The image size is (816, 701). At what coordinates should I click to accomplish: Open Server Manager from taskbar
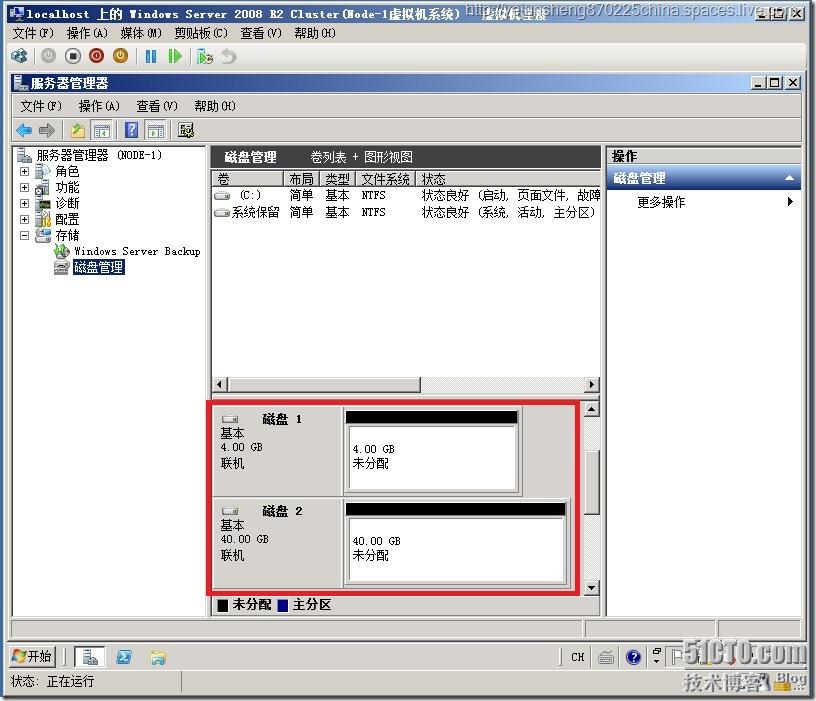pos(90,657)
